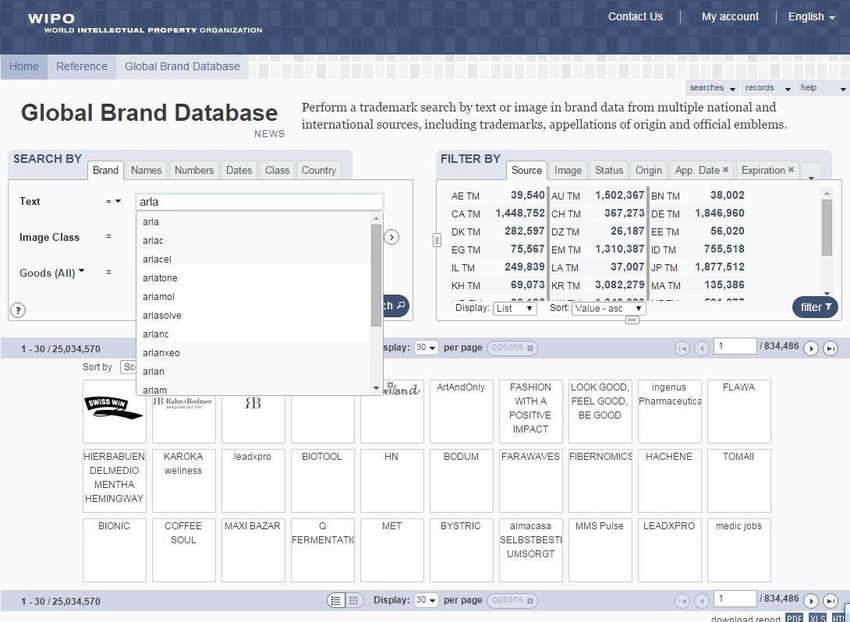Pick 'arlatone' in the suggestion list
850x622 pixels.
[x=254, y=278]
